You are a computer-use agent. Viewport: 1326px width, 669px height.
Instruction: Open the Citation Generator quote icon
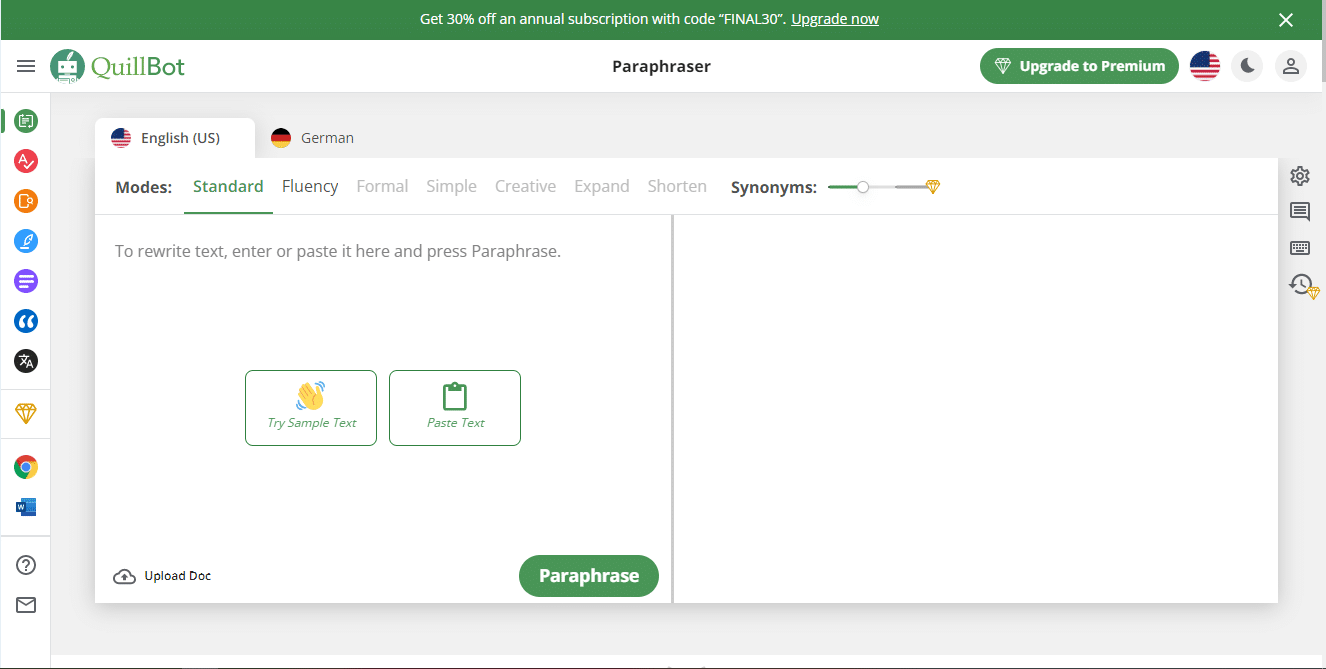pyautogui.click(x=26, y=321)
